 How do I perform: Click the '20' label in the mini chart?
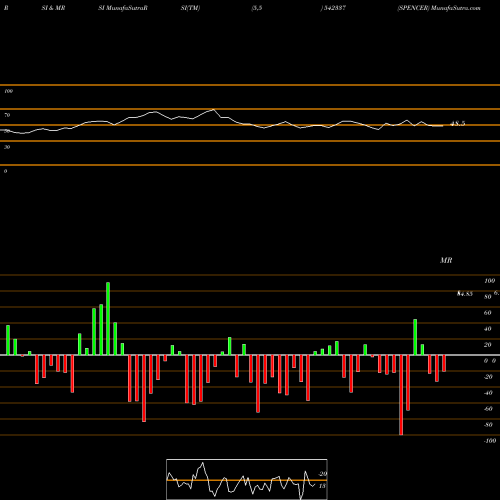tap(323, 474)
